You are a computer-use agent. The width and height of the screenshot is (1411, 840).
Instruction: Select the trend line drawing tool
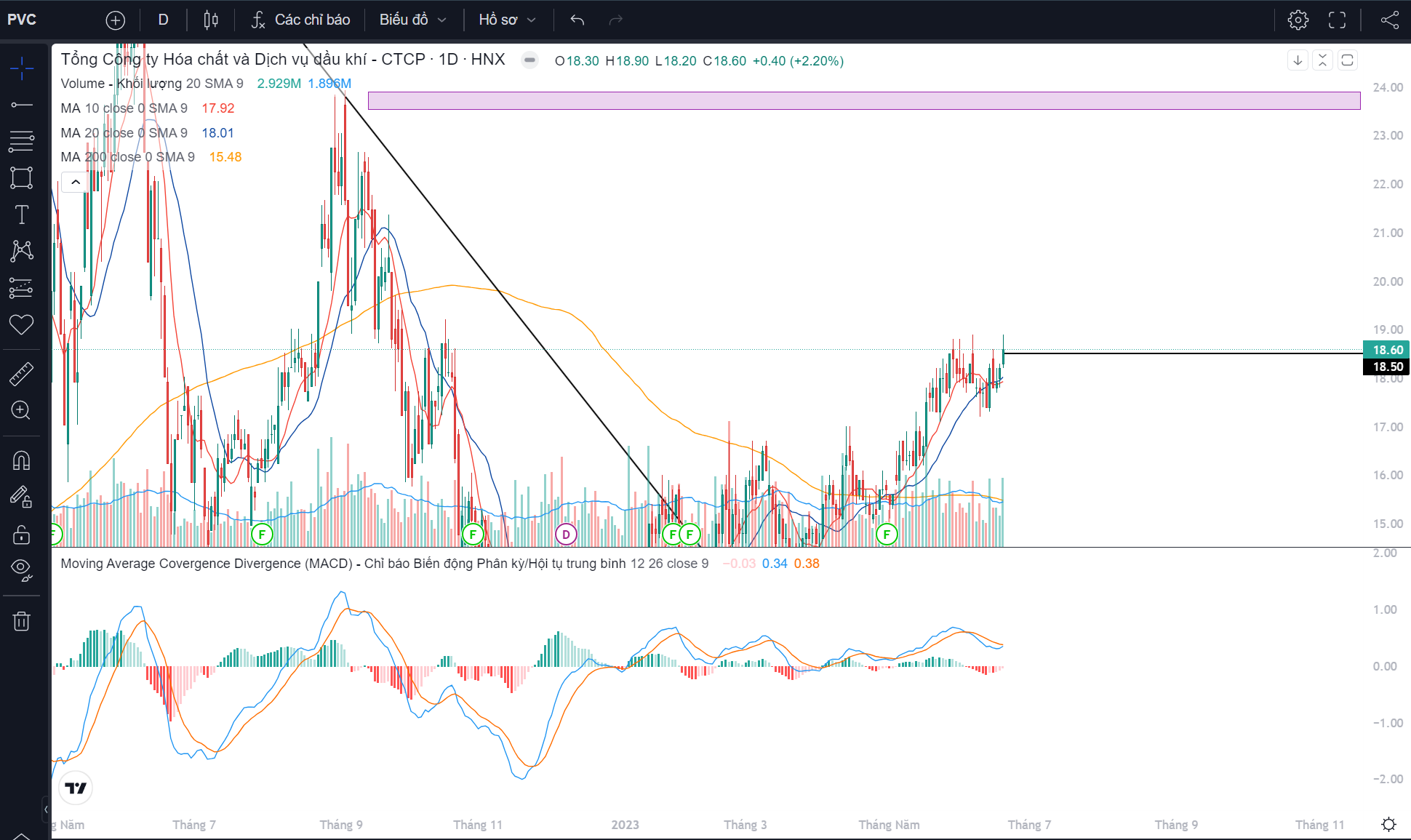tap(22, 105)
